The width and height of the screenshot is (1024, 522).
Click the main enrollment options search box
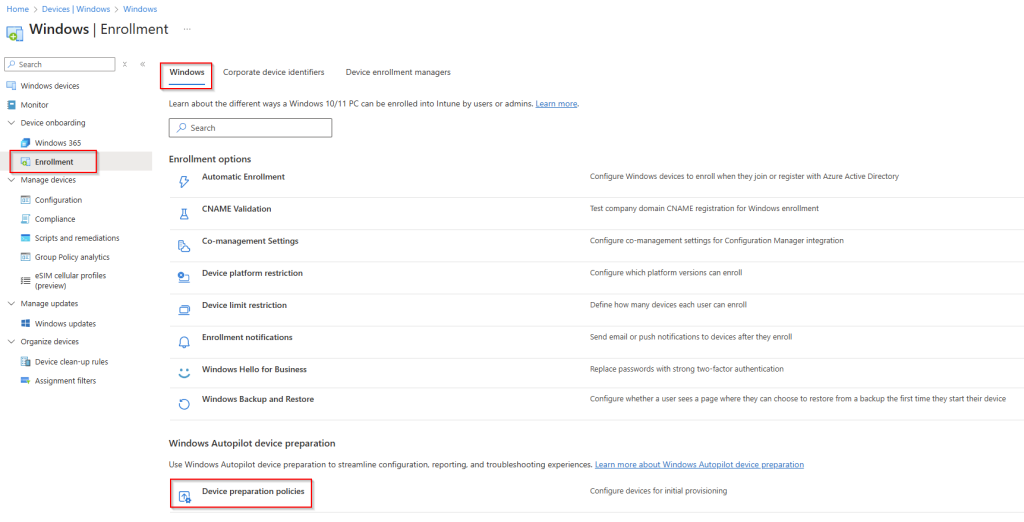(250, 128)
